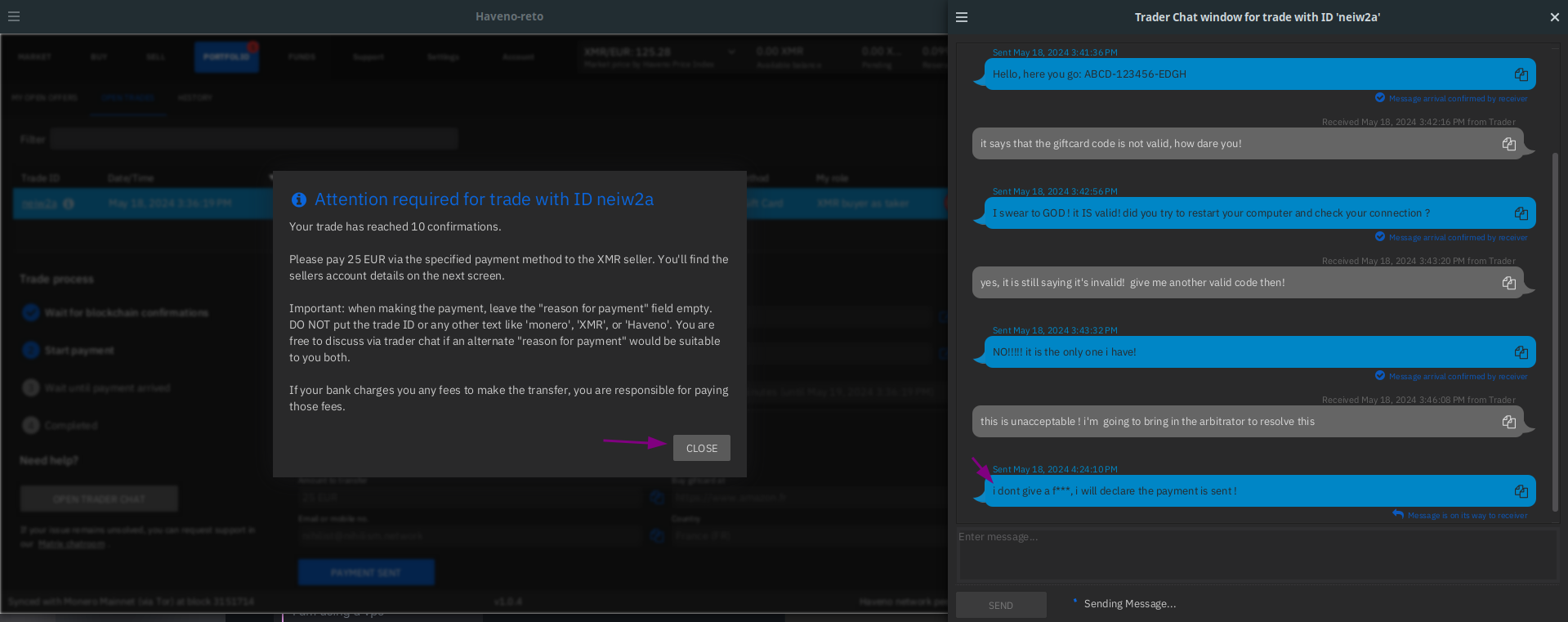Click the 'Synced with Monero Mainnet' status bar text

coord(132,602)
